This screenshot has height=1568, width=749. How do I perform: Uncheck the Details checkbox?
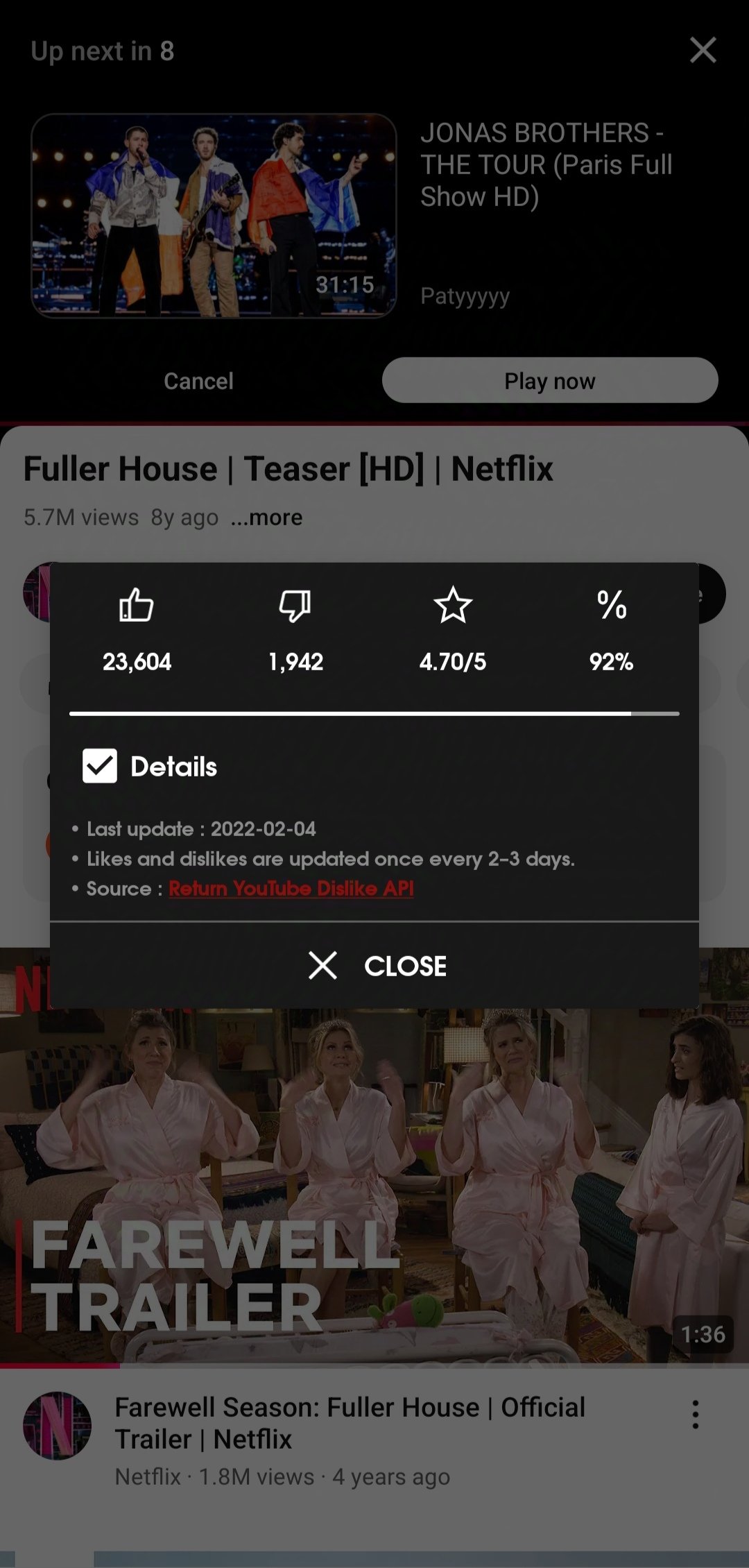click(x=100, y=766)
